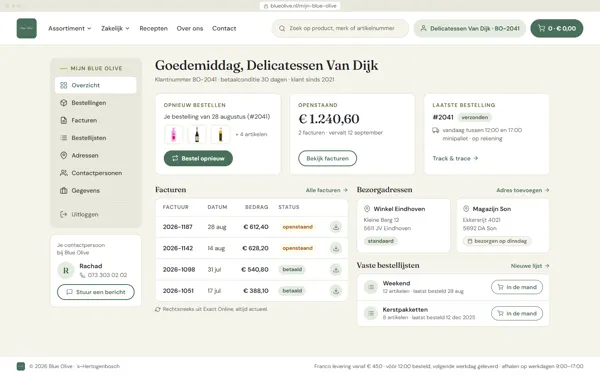Click the standaard address tag
Viewport: 600px width, 376px height.
380,241
